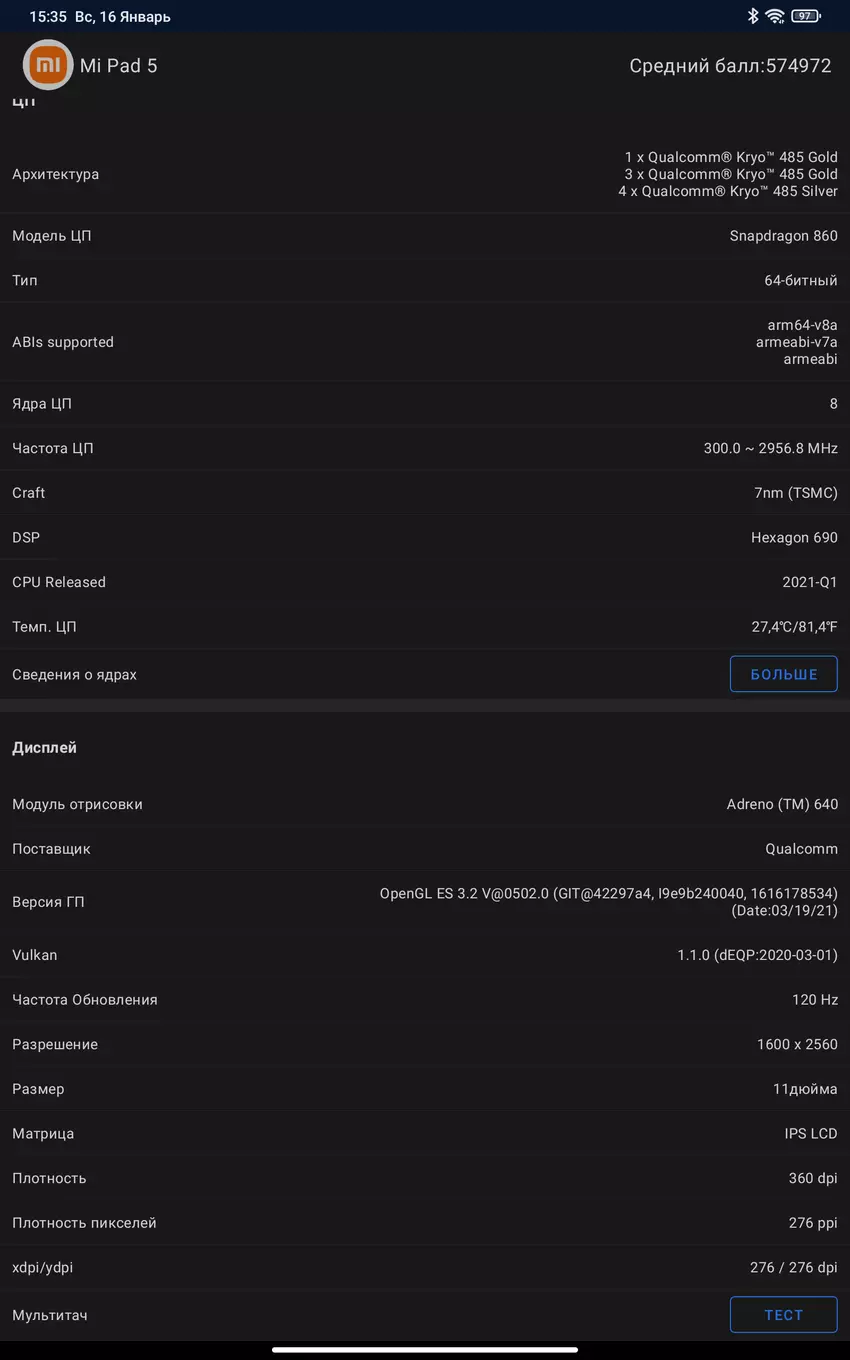Tap the Разрешение 1600 x 2560 row
The image size is (850, 1360).
click(425, 1044)
